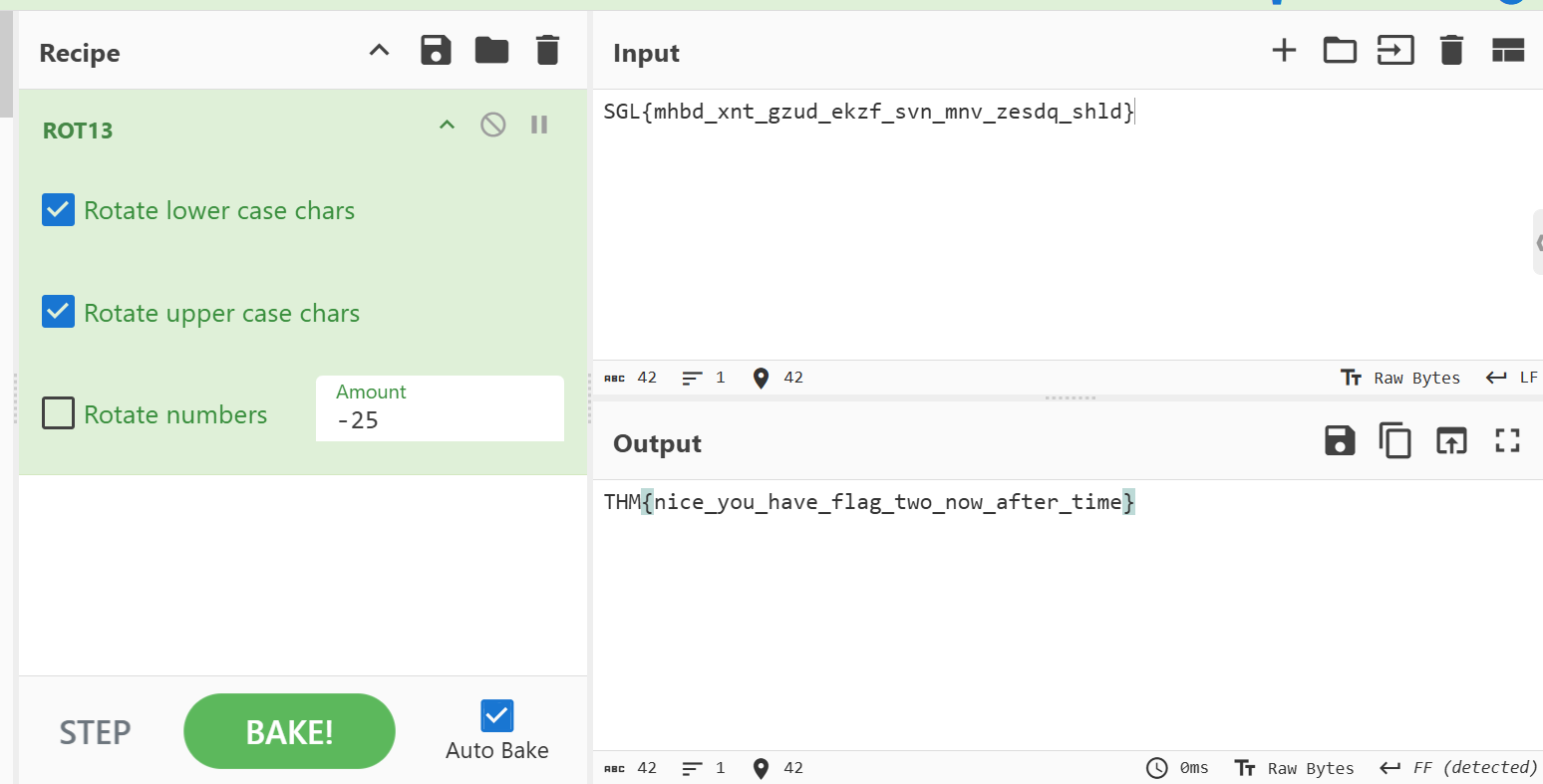Maximise the output pane icon
The image size is (1543, 784).
click(1507, 440)
